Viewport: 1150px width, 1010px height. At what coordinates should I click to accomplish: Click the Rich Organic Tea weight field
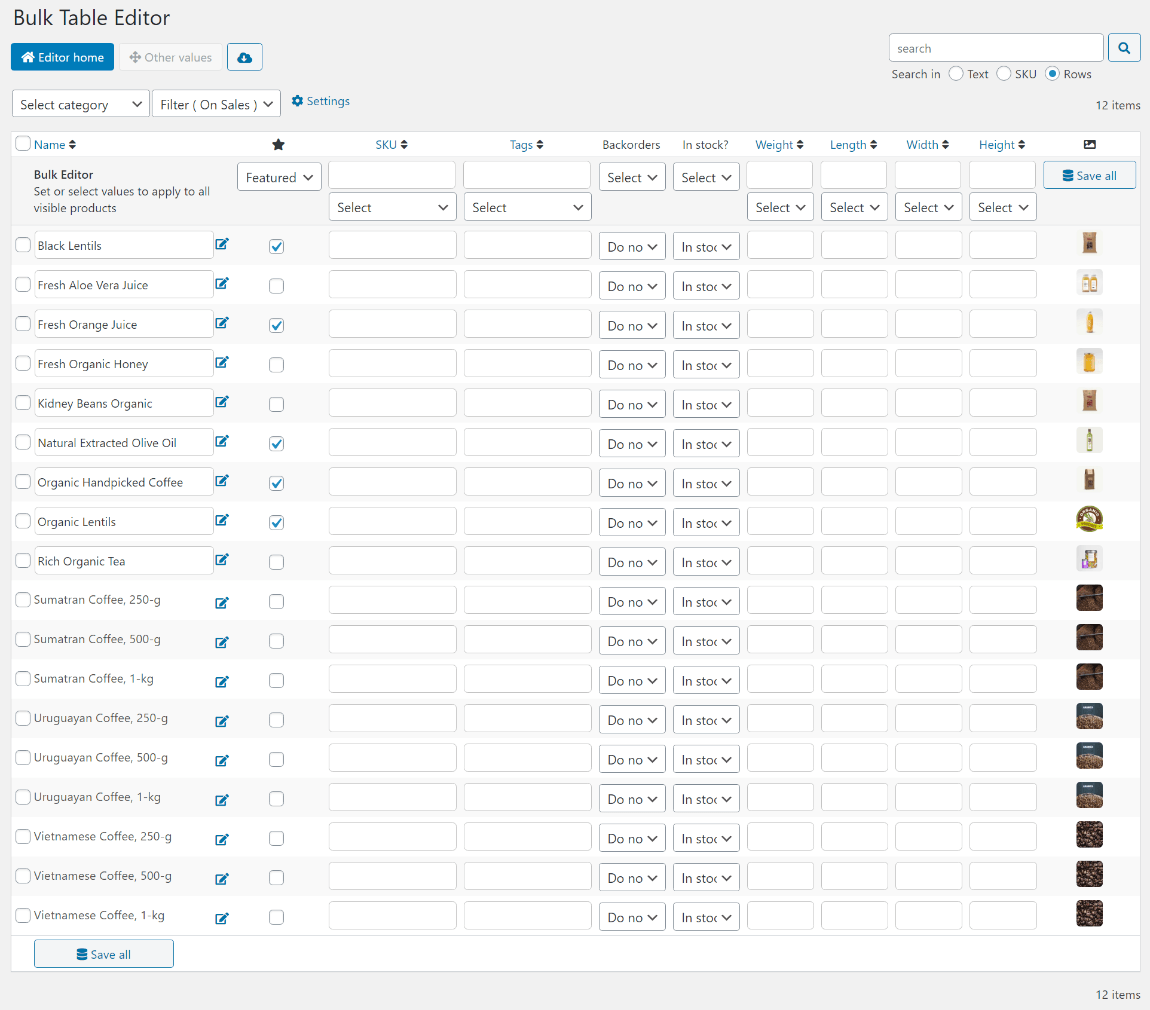click(x=780, y=560)
